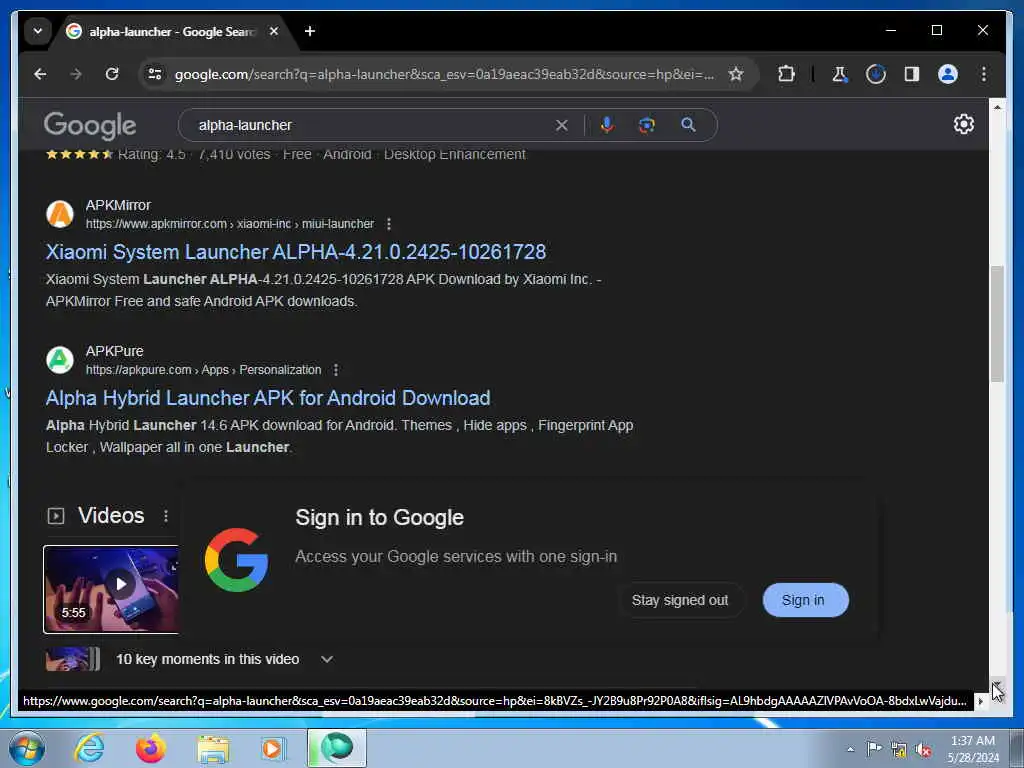Viewport: 1024px width, 768px height.
Task: Clear the search query with X
Action: pos(562,125)
